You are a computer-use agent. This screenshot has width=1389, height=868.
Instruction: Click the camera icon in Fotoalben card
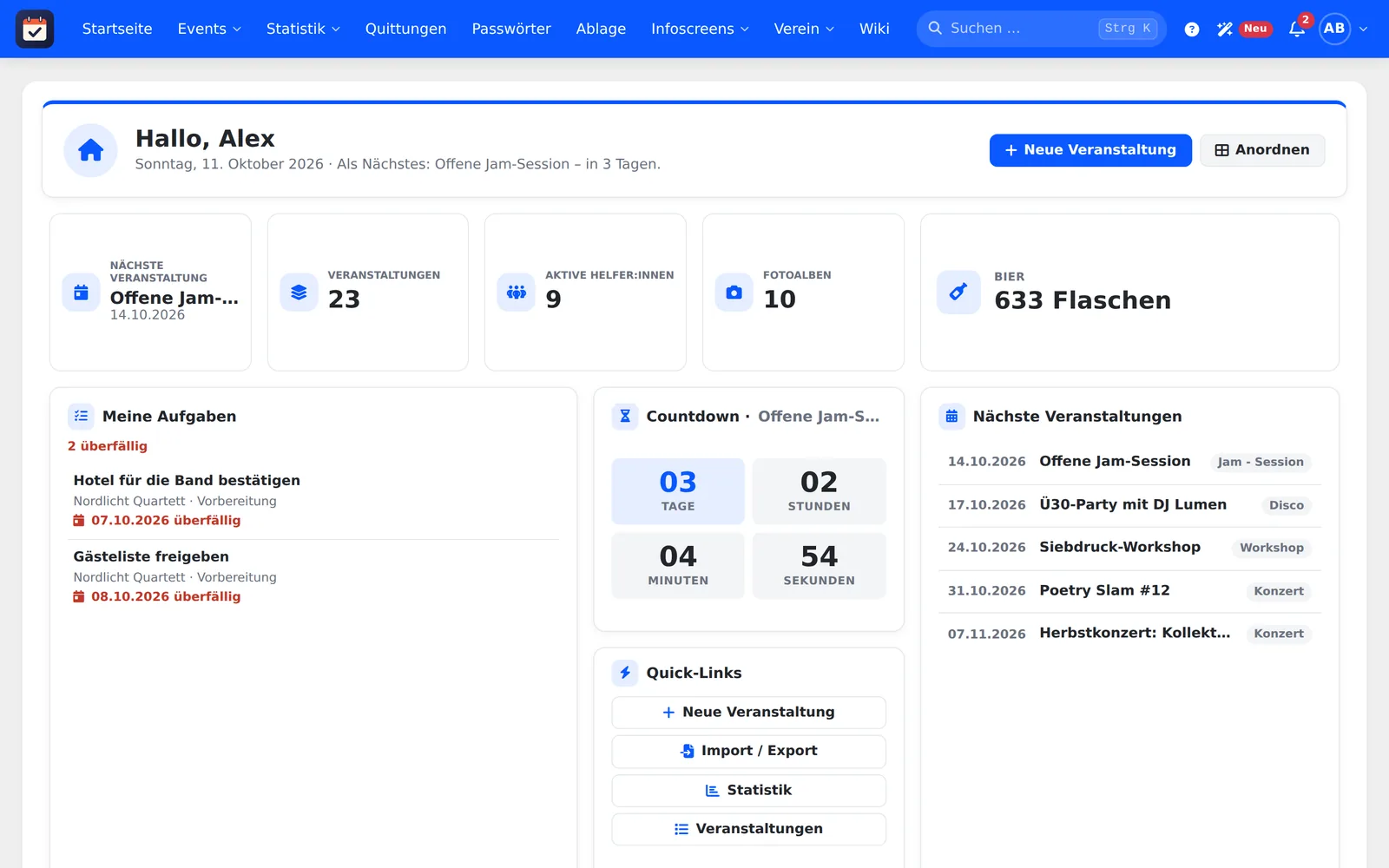734,292
